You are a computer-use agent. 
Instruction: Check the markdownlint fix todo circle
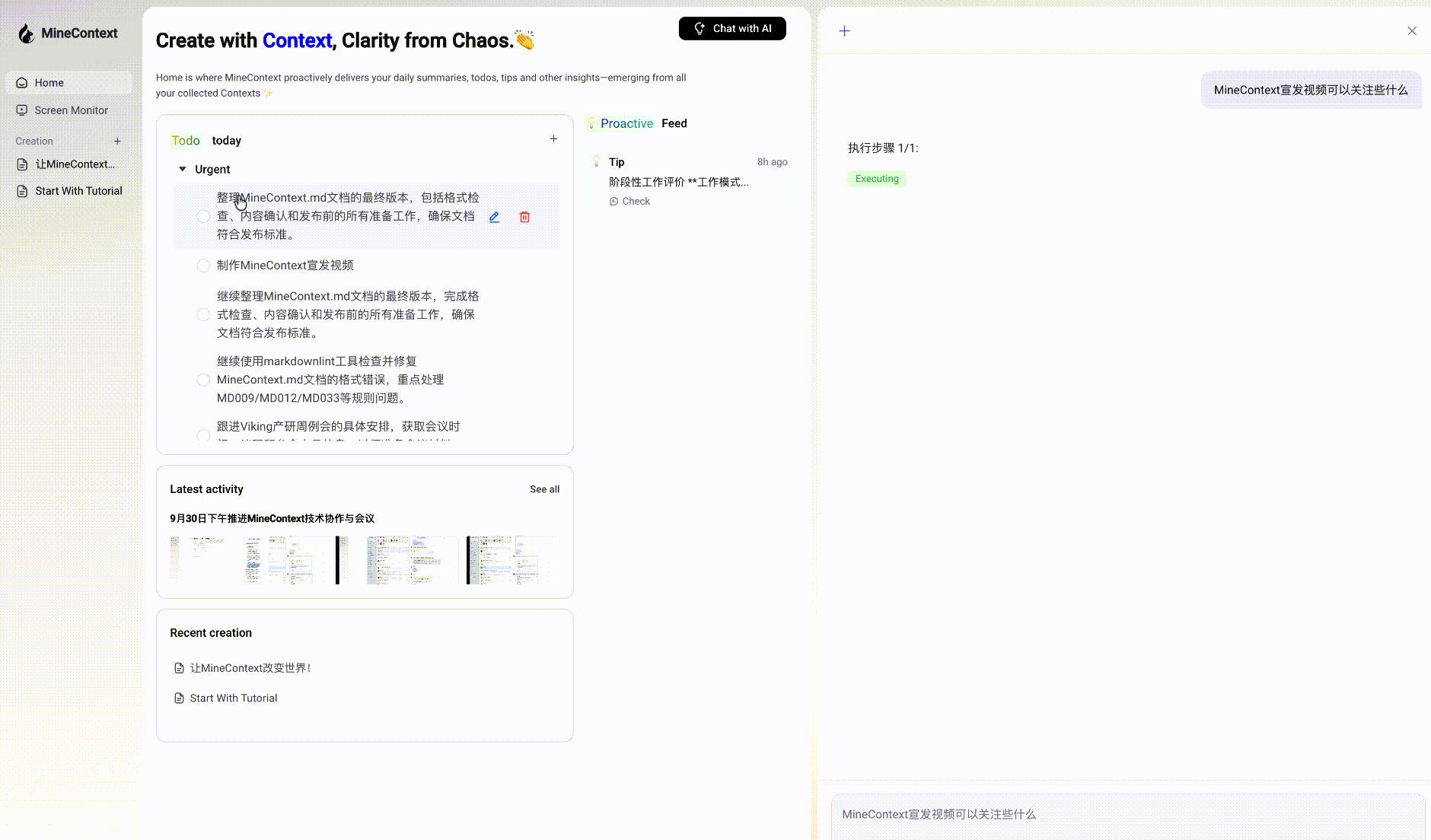pos(203,380)
